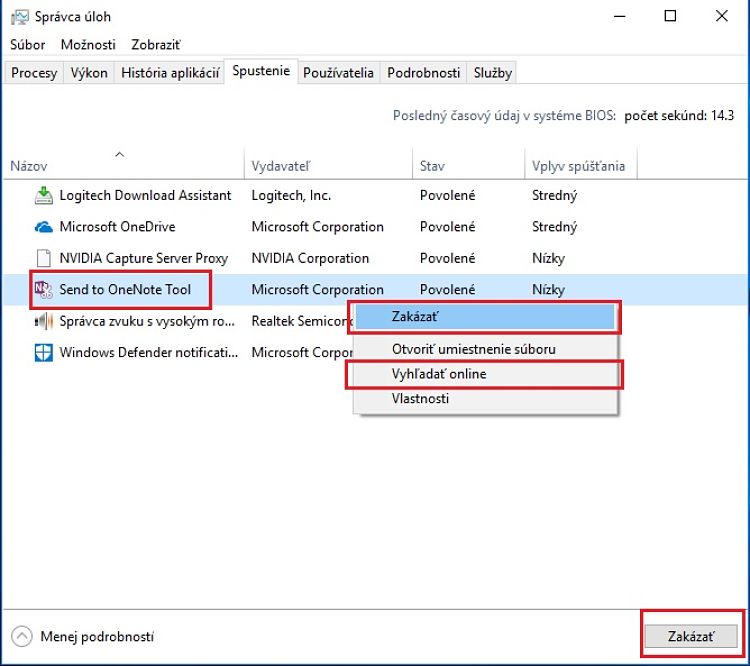Click the Send to OneNote Tool icon
This screenshot has height=666, width=750.
(44, 289)
